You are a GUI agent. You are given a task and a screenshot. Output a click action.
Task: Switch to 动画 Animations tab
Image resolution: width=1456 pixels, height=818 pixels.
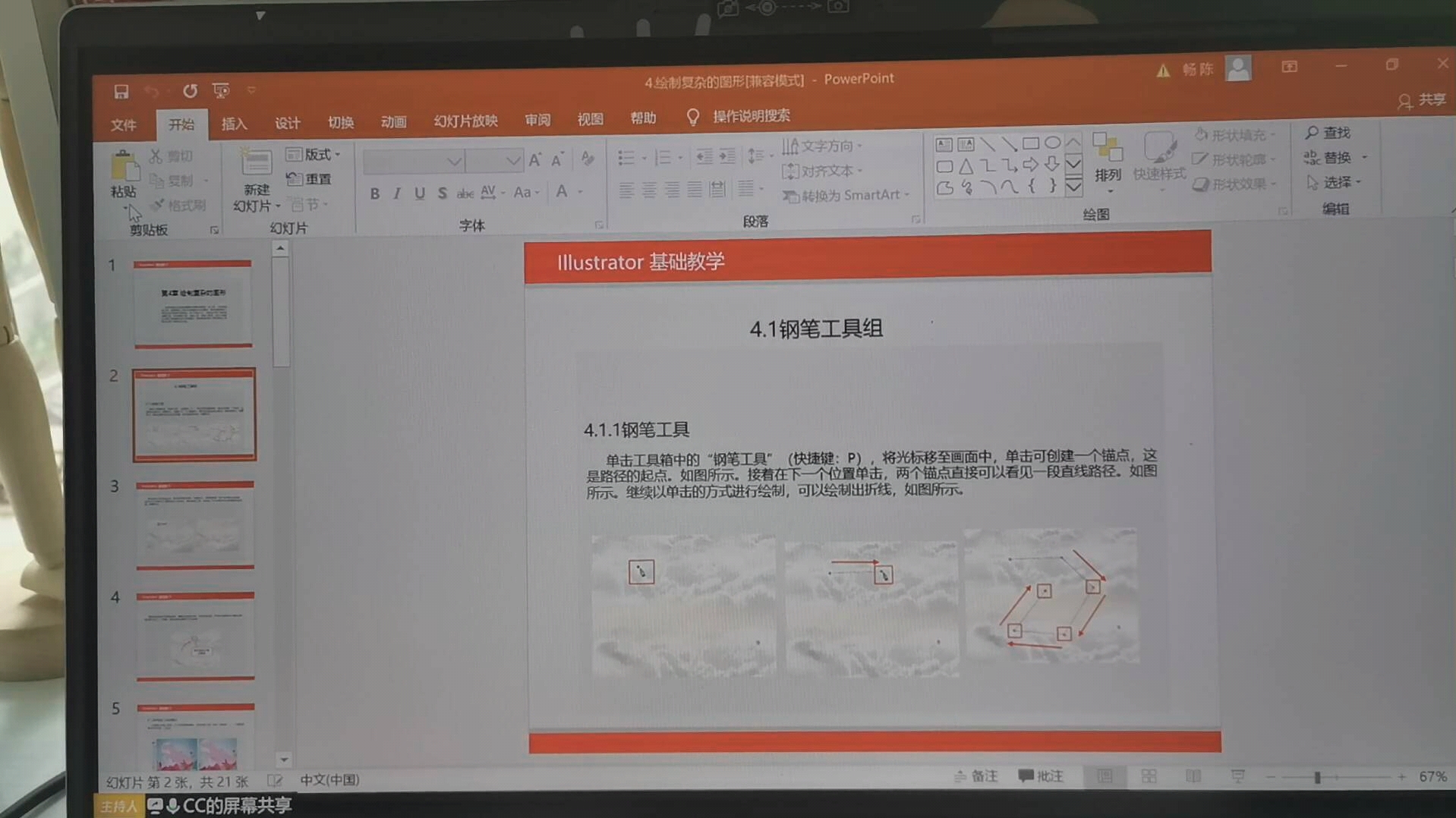coord(393,121)
